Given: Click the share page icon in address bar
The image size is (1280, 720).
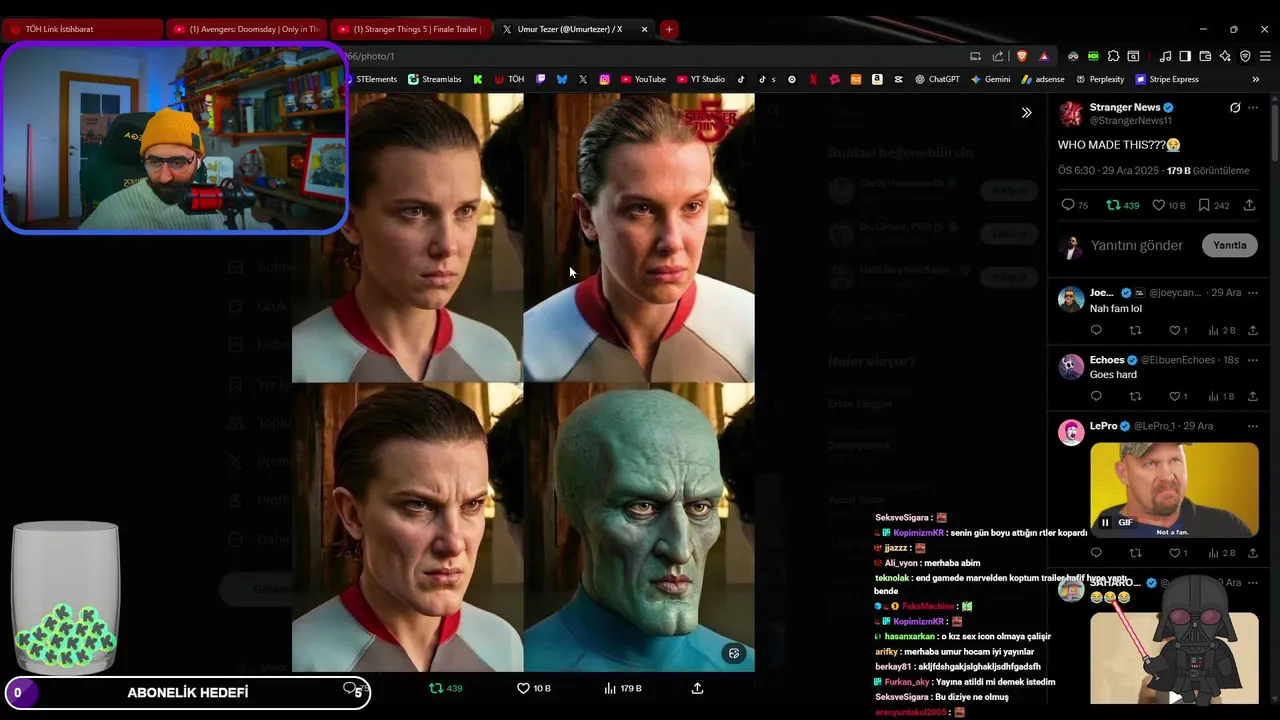Looking at the screenshot, I should [998, 56].
